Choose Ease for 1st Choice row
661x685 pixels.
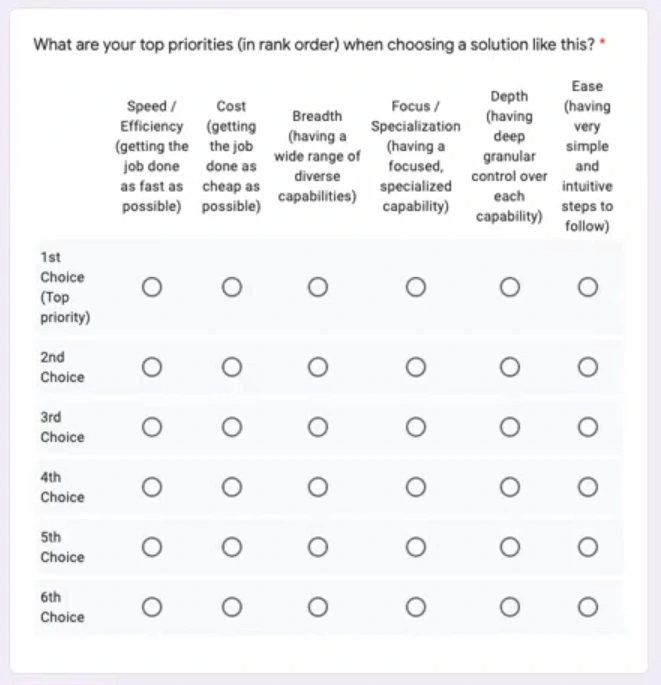pyautogui.click(x=588, y=287)
